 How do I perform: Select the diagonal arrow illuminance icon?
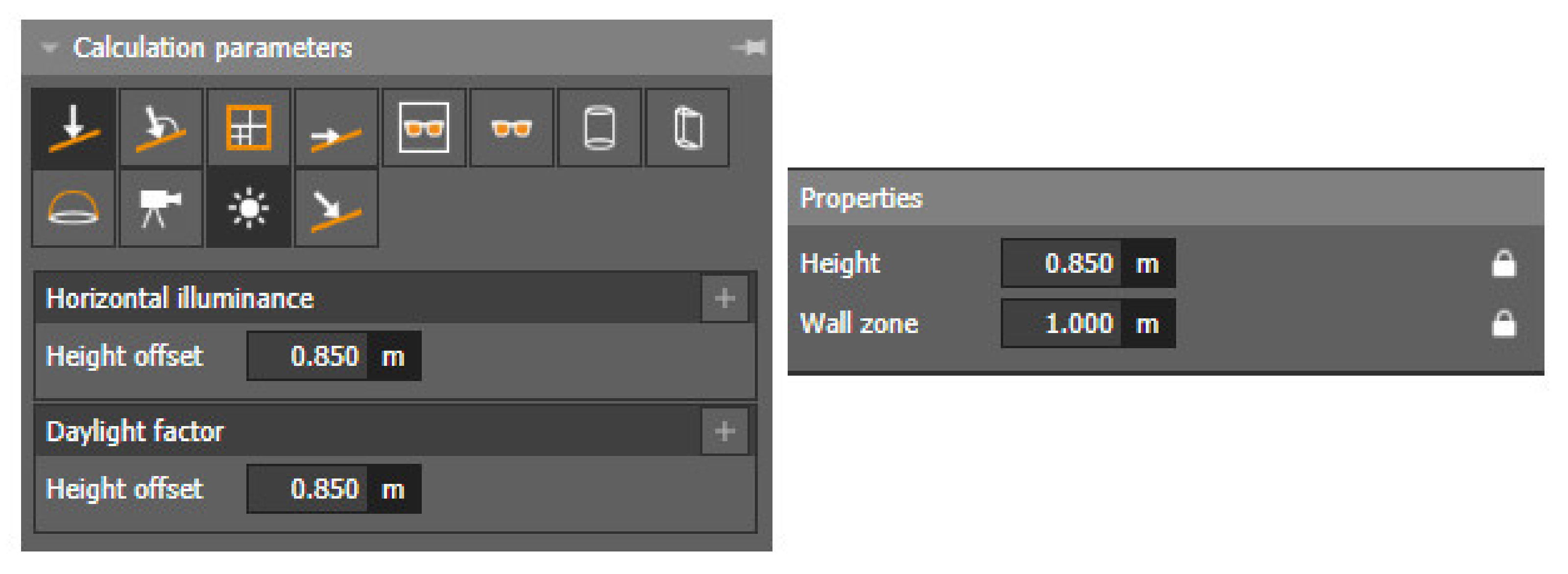(x=336, y=208)
